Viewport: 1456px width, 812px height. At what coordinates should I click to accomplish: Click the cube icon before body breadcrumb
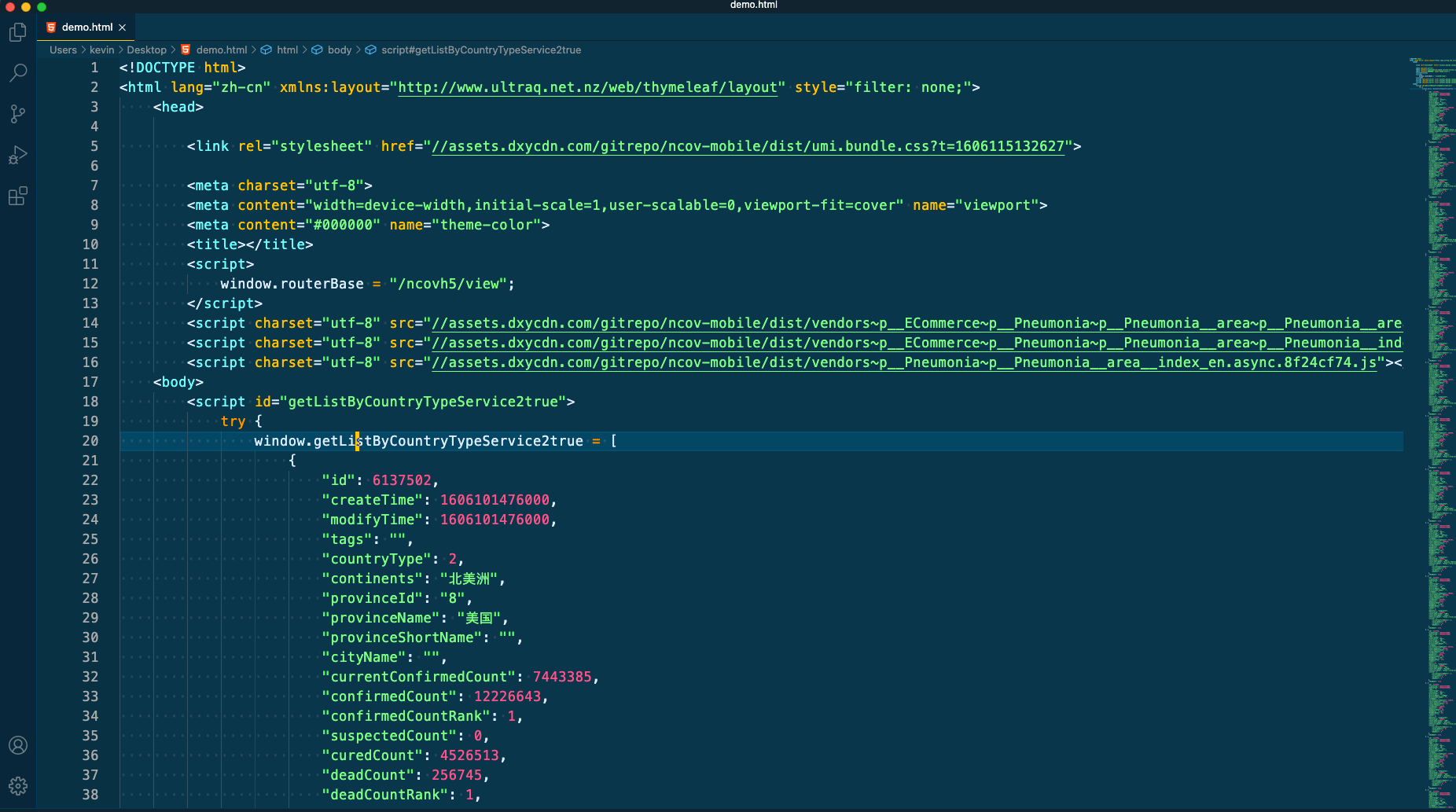tap(318, 50)
